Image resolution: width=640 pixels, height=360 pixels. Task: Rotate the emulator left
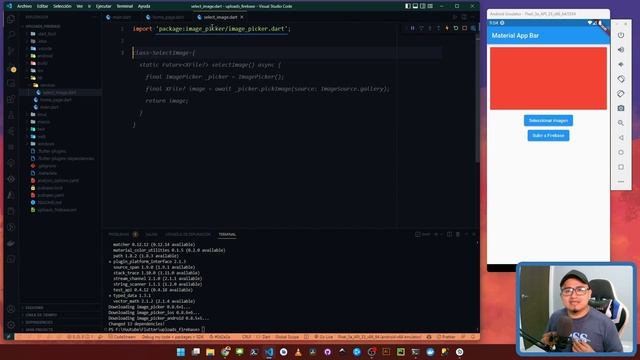pos(621,79)
